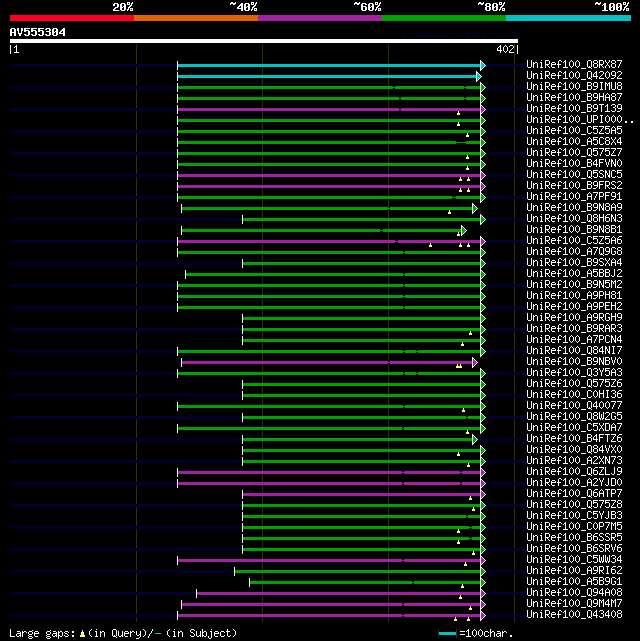Select hit label UniRef100_C0P7M5

574,527
